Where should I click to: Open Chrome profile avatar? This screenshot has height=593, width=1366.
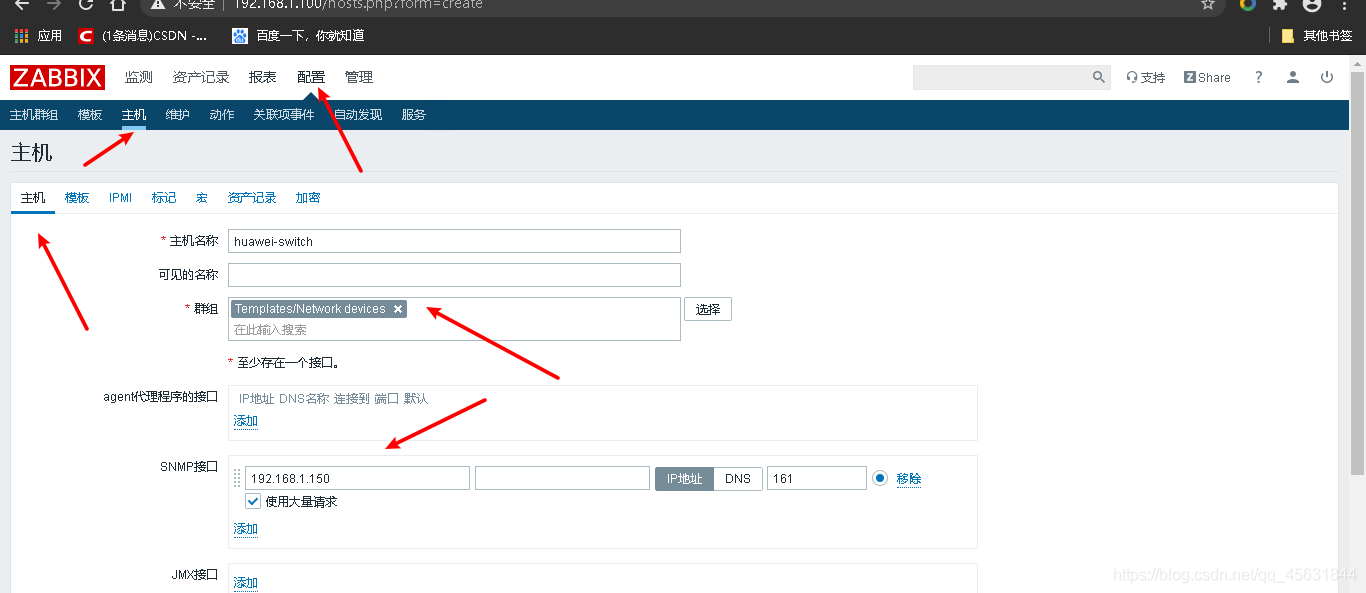coord(1312,4)
